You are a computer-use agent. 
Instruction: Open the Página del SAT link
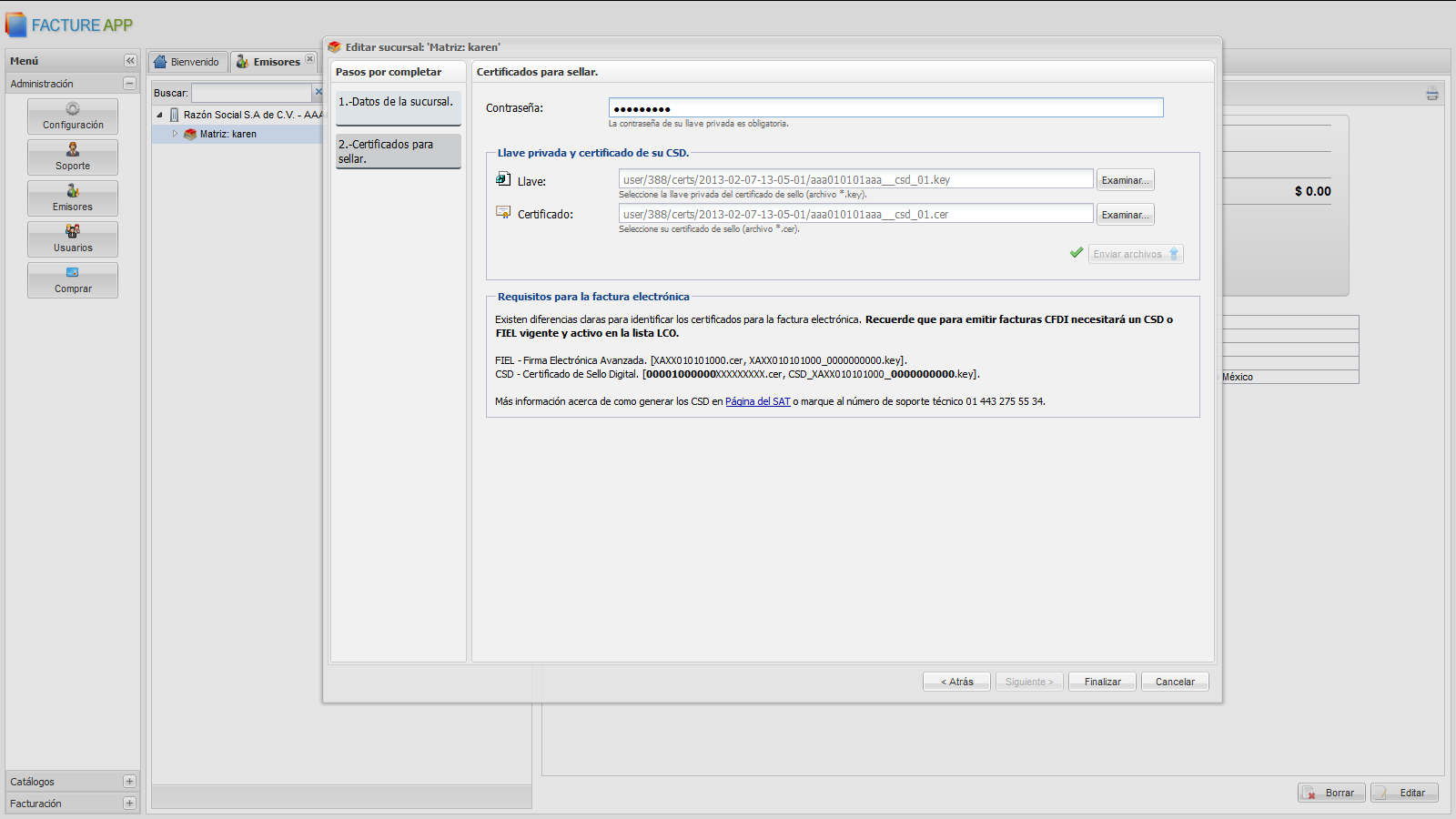pos(757,401)
